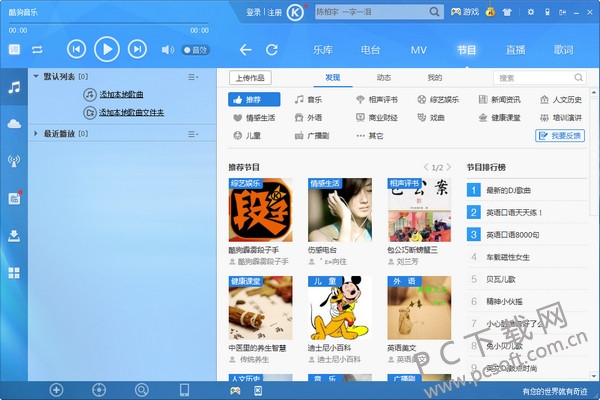600x400 pixels.
Task: Go back with the left arrow
Action: pyautogui.click(x=245, y=50)
